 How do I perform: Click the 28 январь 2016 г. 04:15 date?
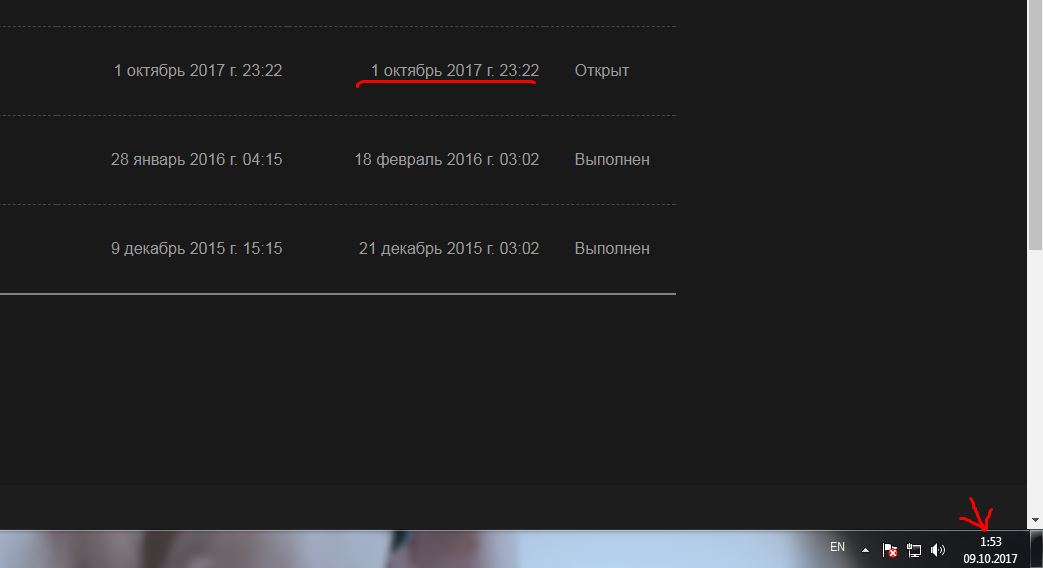(x=196, y=160)
